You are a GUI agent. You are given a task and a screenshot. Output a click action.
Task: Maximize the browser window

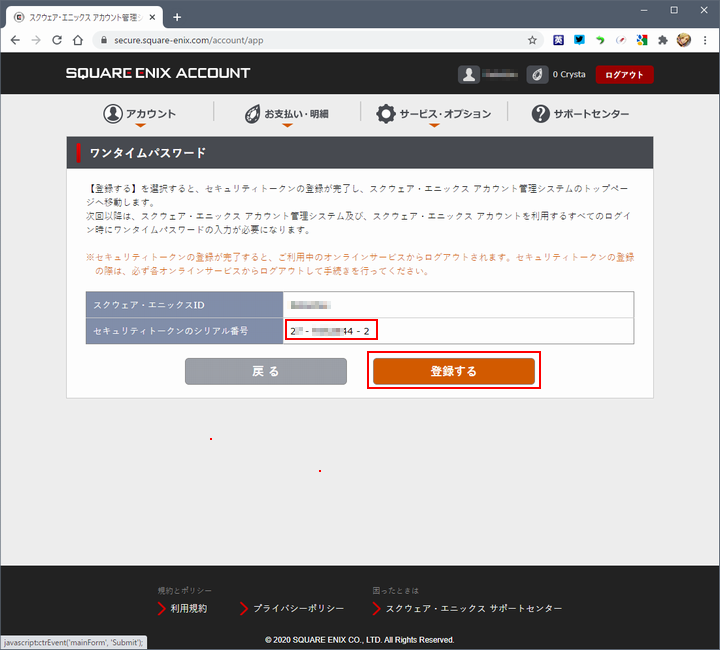[x=674, y=10]
